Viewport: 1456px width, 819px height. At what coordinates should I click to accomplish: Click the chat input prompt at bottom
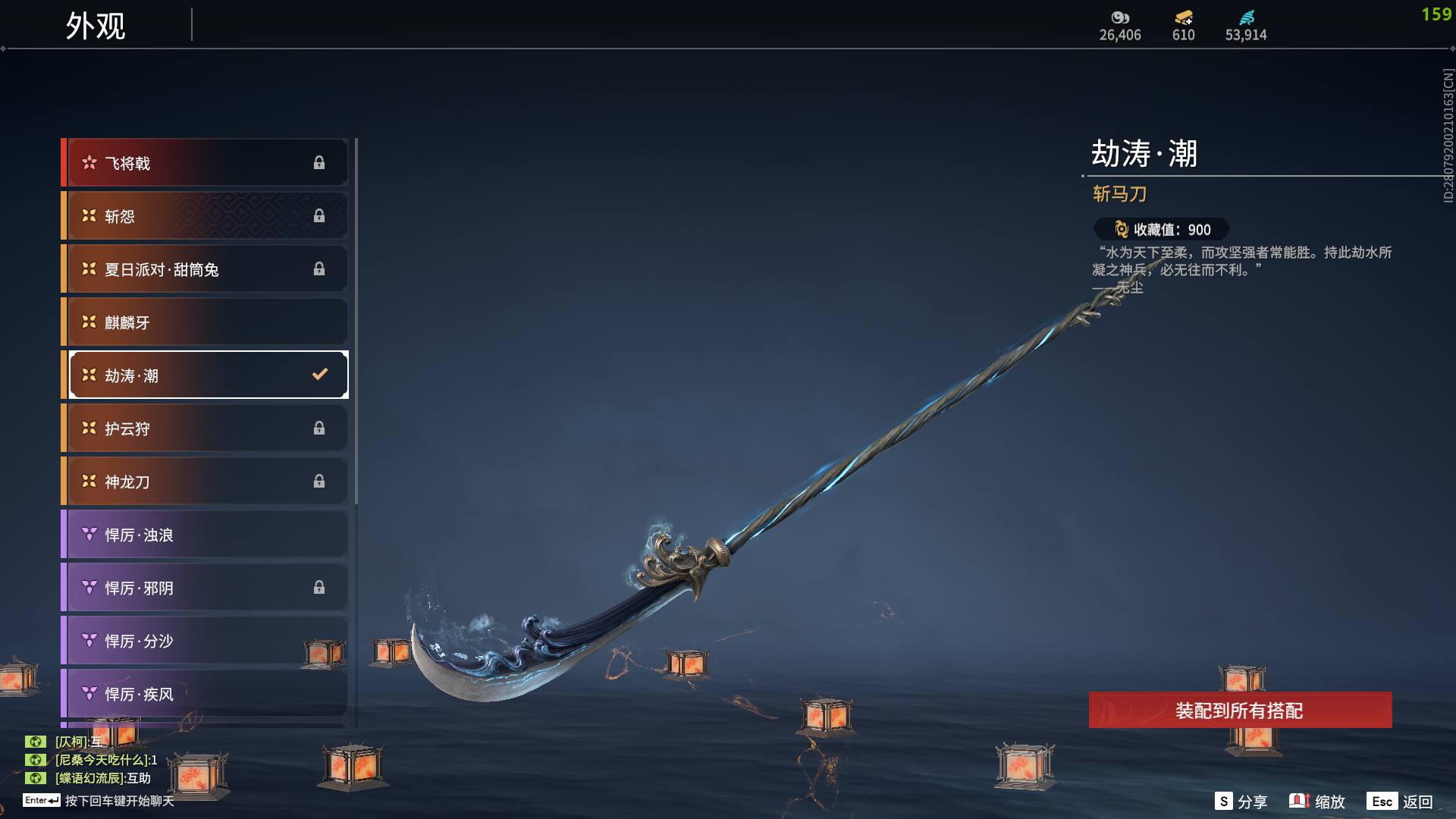[x=99, y=801]
